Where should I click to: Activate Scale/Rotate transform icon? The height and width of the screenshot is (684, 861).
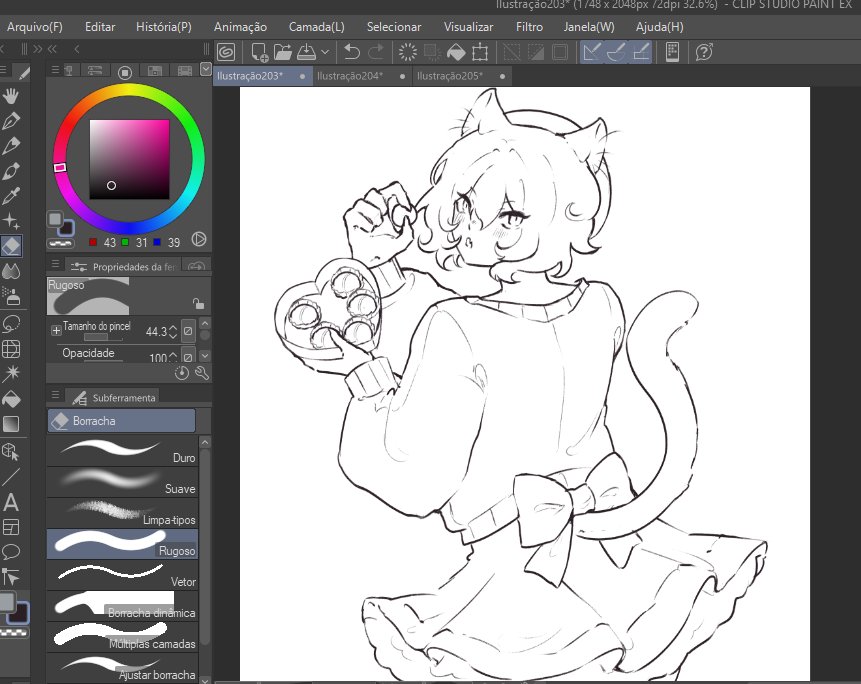[x=480, y=53]
